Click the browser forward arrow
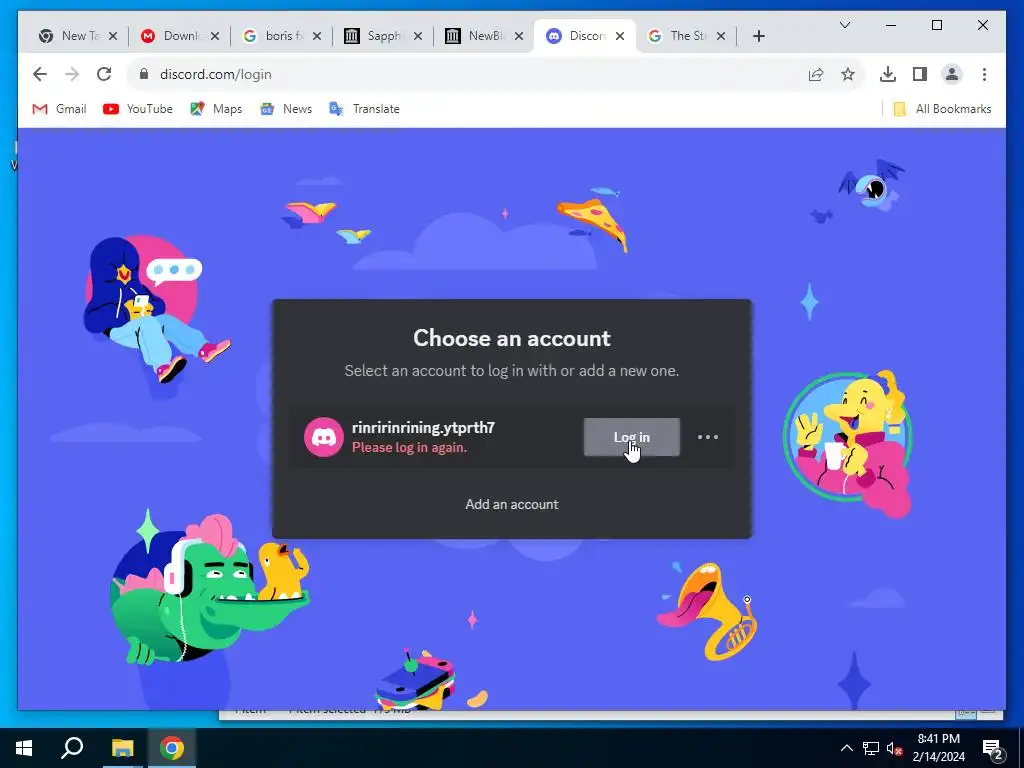The image size is (1024, 768). coord(72,74)
